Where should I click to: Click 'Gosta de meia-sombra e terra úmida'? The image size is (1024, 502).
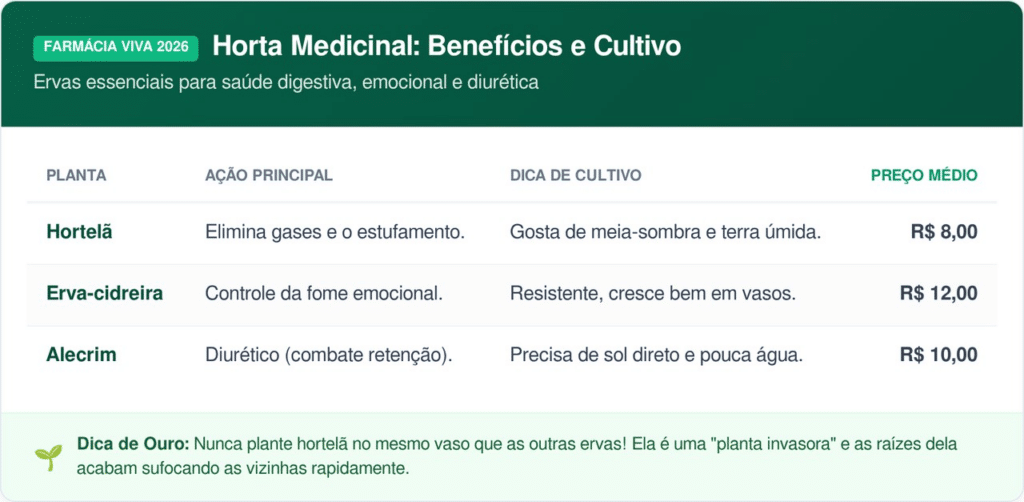[665, 232]
